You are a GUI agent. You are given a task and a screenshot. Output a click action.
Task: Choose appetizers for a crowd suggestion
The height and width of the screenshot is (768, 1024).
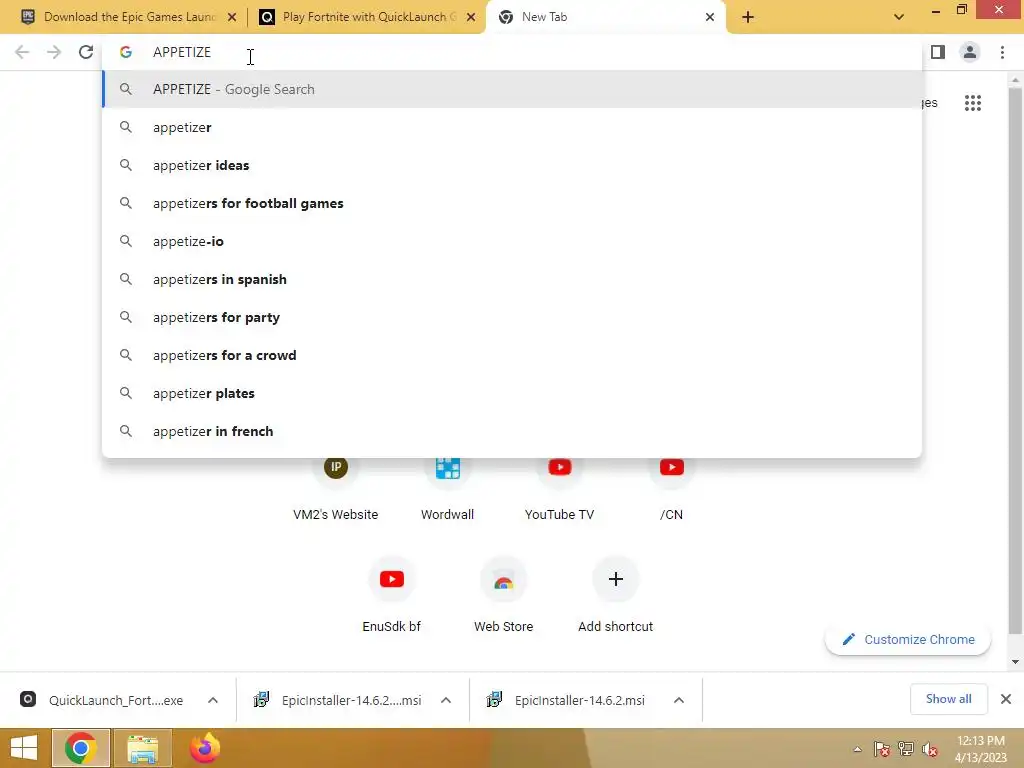513,355
